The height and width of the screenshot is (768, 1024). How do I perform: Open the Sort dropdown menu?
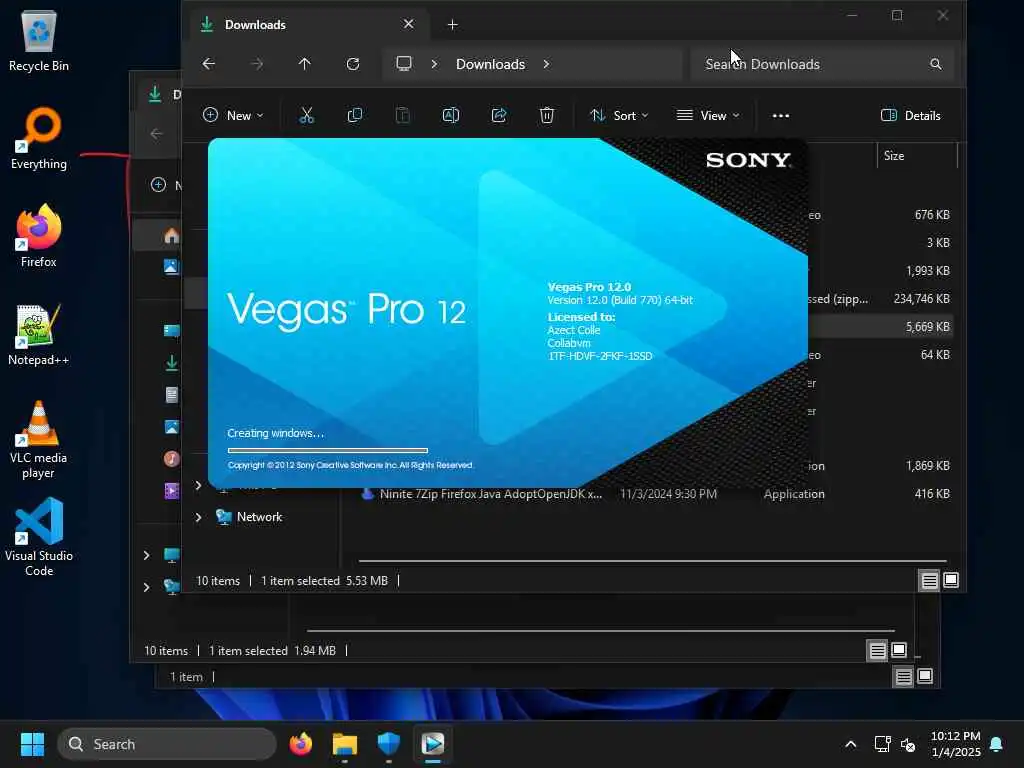coord(619,116)
